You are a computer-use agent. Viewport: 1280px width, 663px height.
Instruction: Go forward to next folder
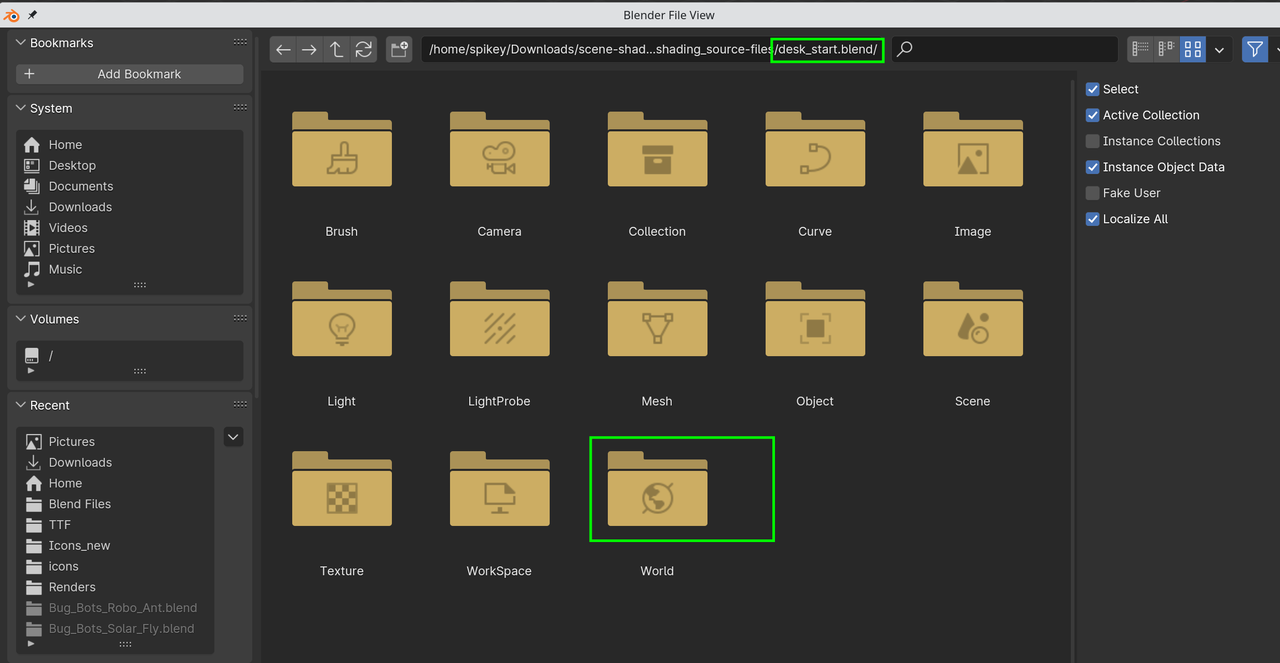pyautogui.click(x=309, y=49)
